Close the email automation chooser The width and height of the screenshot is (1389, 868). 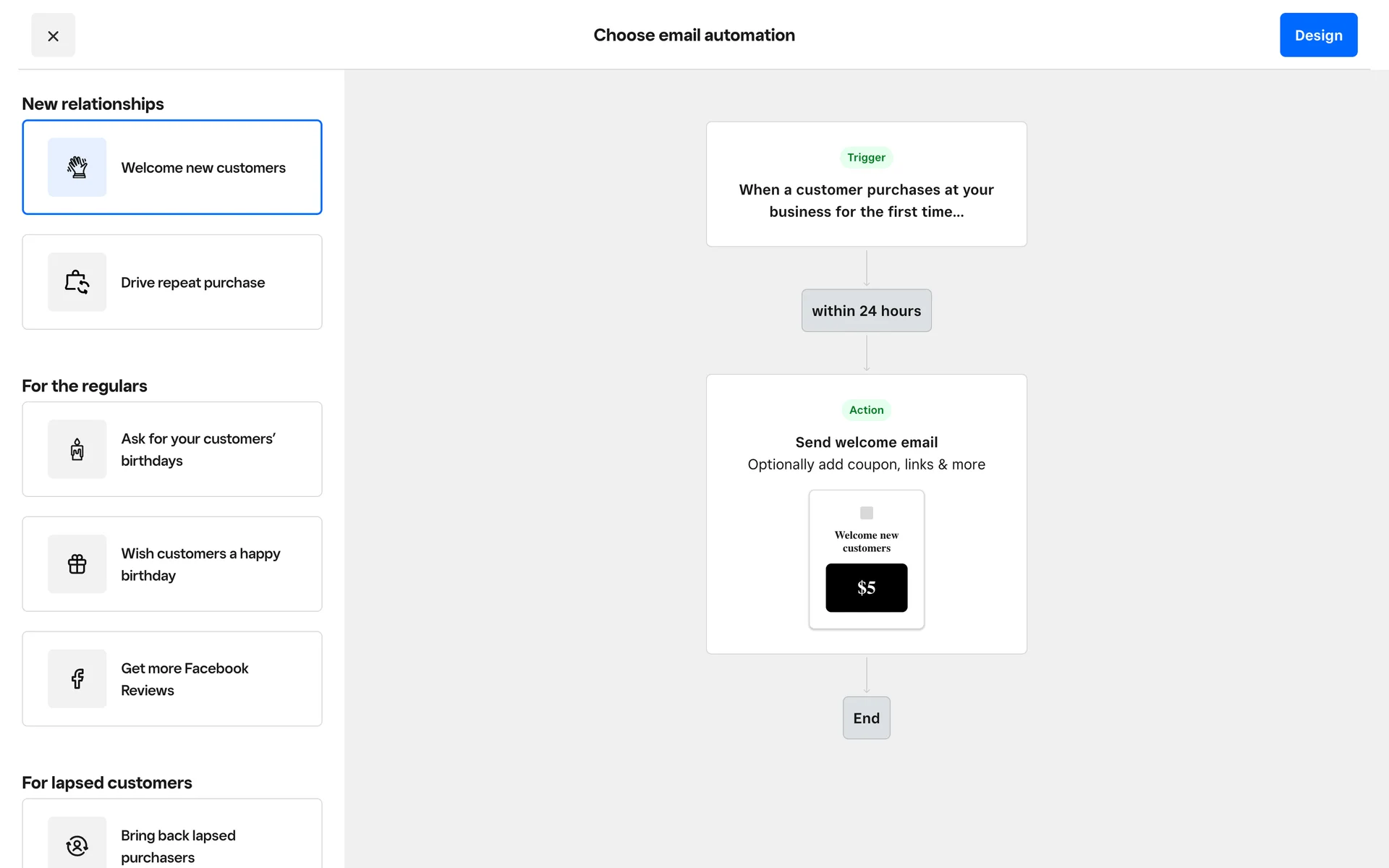(53, 35)
